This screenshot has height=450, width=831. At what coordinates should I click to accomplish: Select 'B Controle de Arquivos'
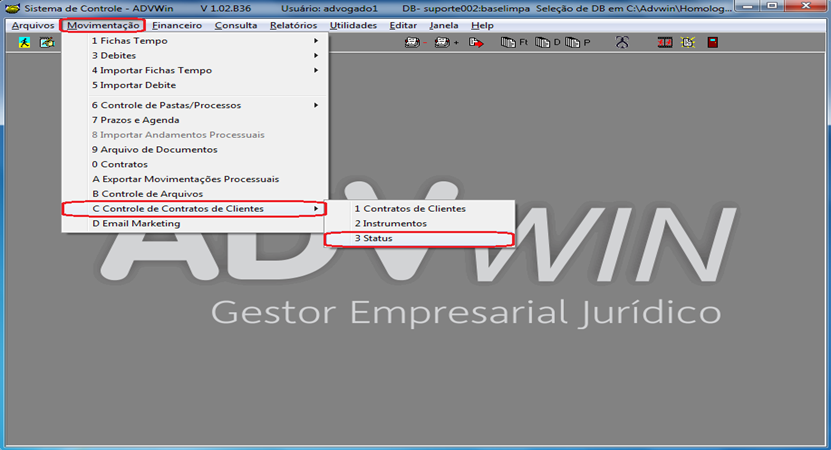(x=195, y=195)
